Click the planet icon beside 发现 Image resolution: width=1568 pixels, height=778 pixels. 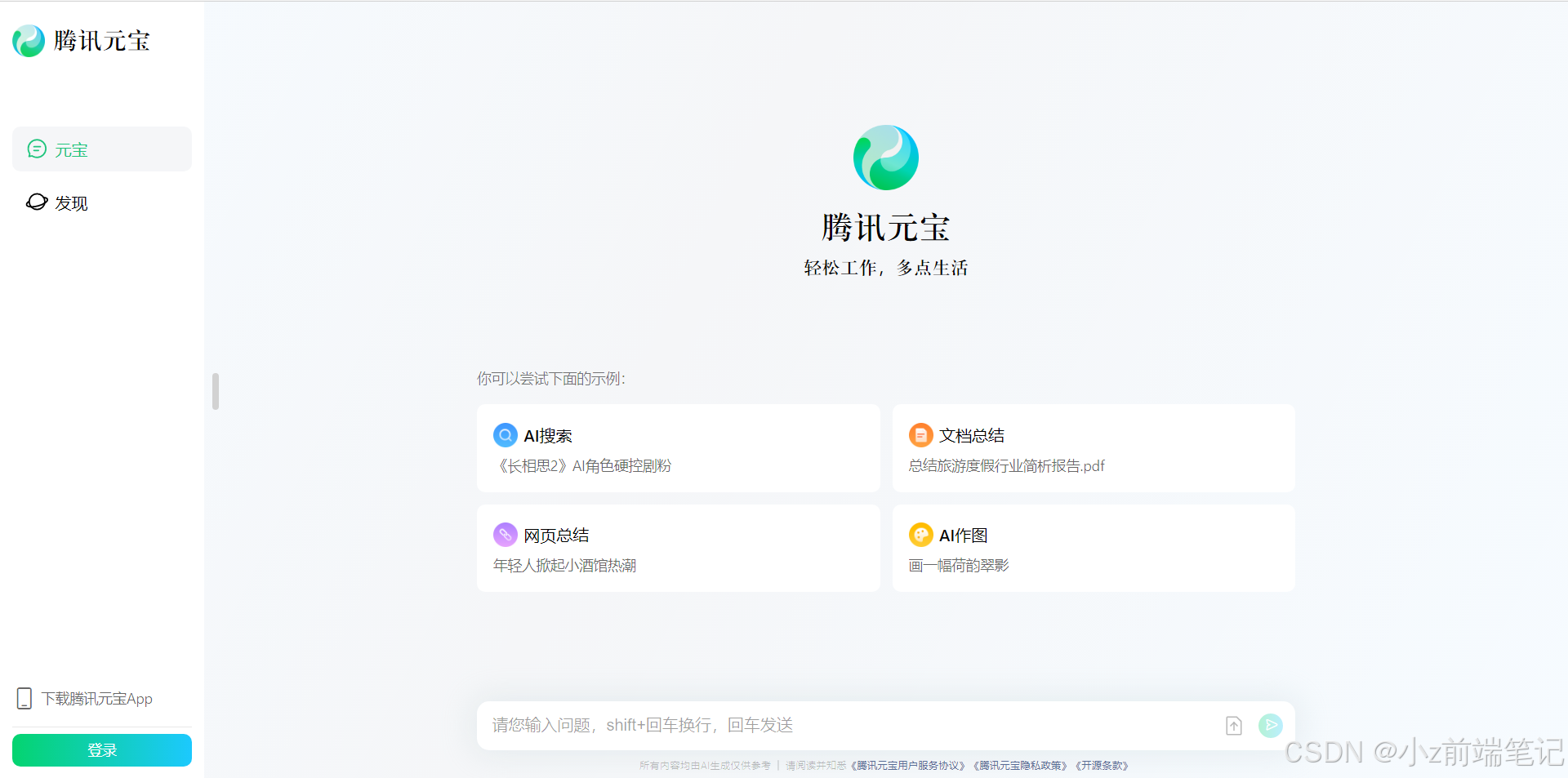pyautogui.click(x=37, y=202)
